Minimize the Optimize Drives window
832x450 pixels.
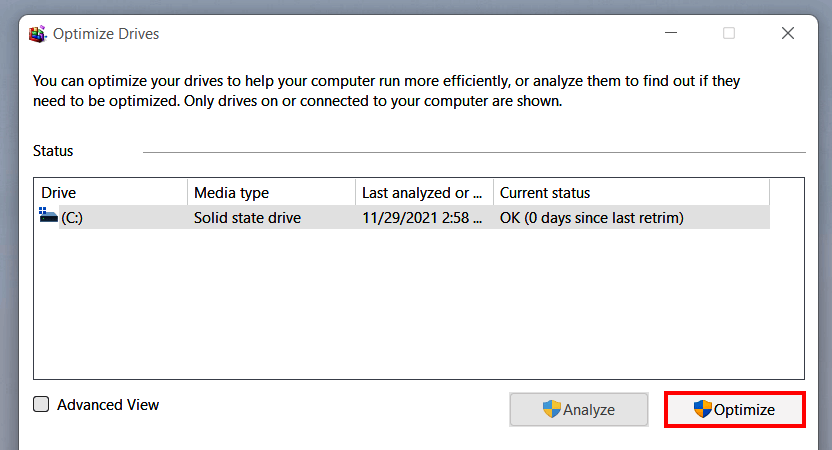(669, 33)
